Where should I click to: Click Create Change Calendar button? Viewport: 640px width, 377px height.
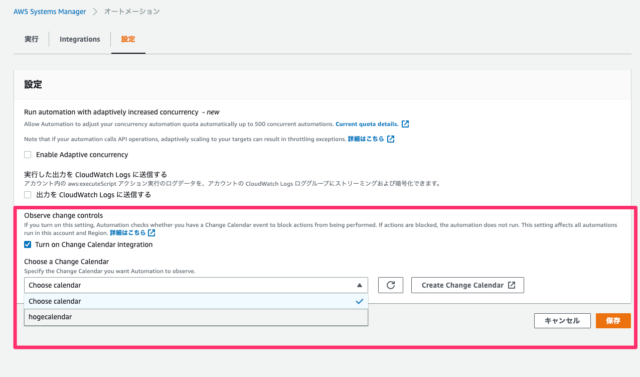pyautogui.click(x=467, y=285)
